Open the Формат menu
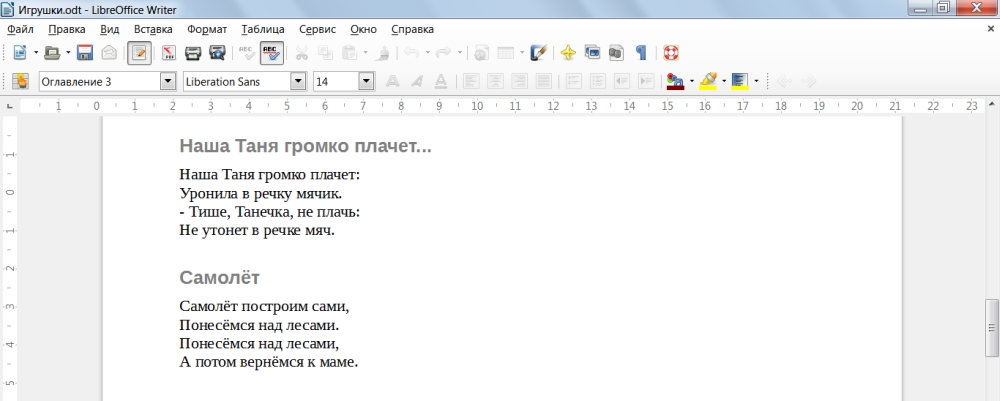1000x401 pixels. (207, 29)
